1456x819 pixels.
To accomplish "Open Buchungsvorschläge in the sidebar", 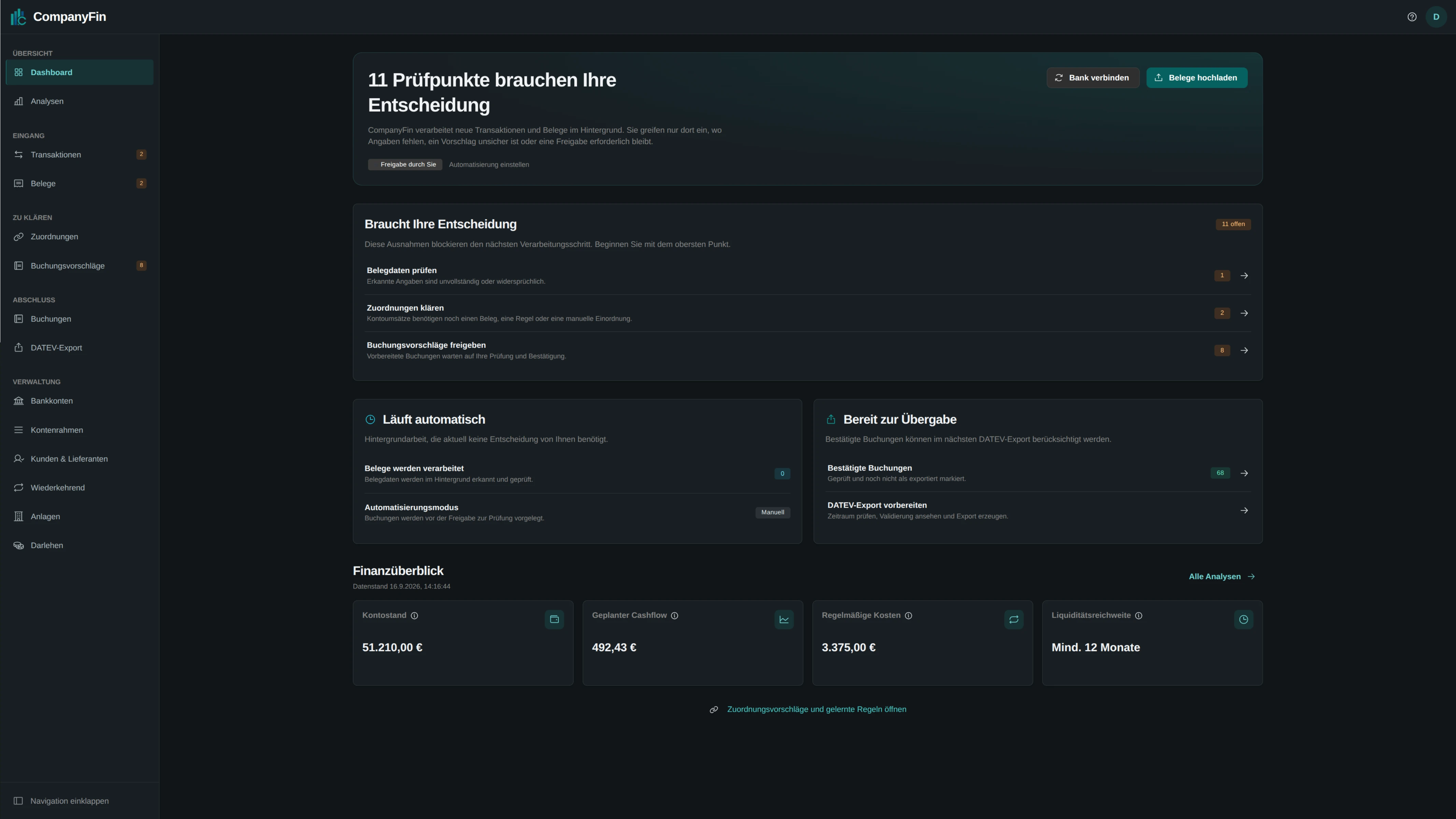I will (80, 266).
